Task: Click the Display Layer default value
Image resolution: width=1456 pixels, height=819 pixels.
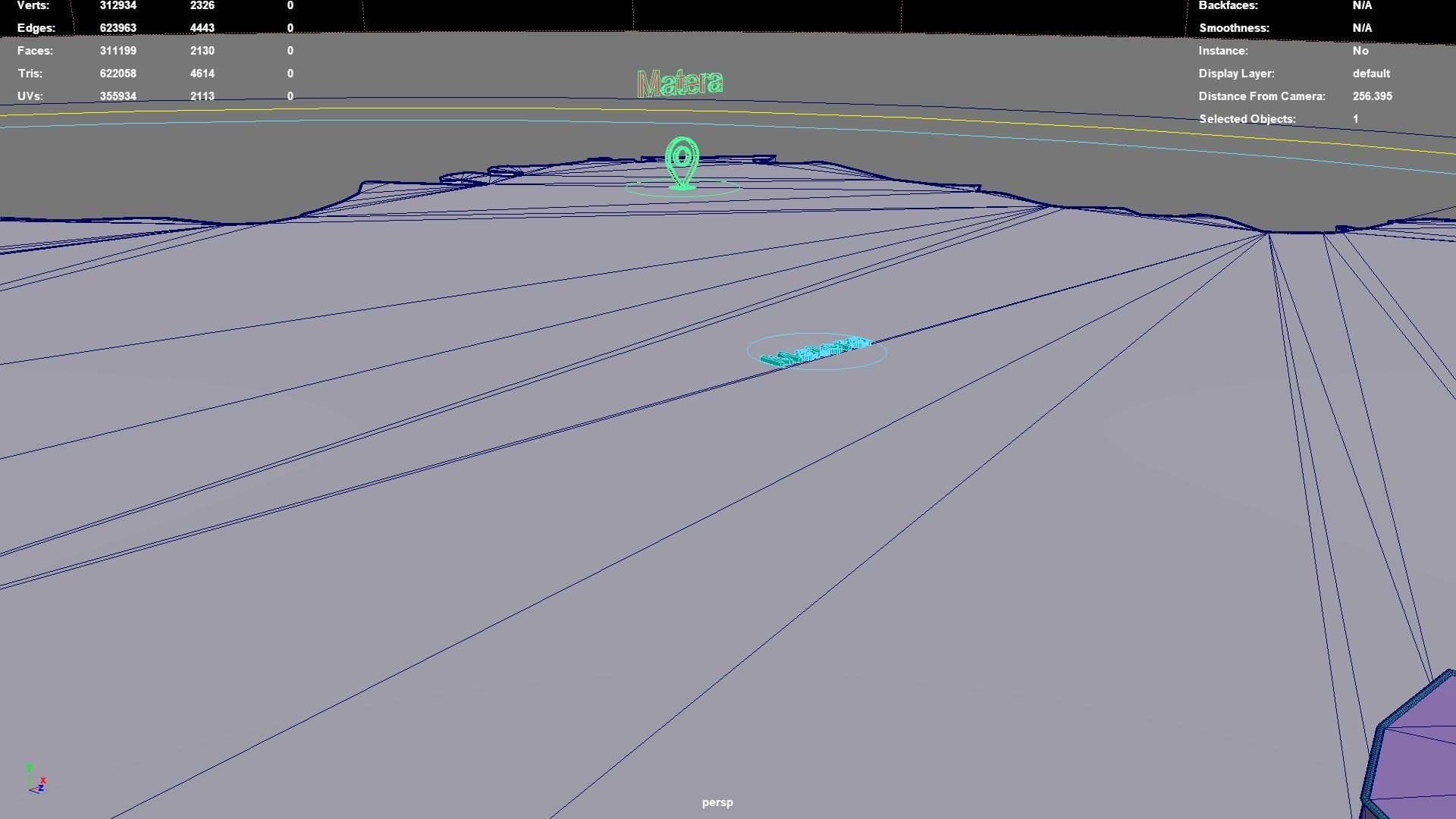Action: click(x=1370, y=74)
